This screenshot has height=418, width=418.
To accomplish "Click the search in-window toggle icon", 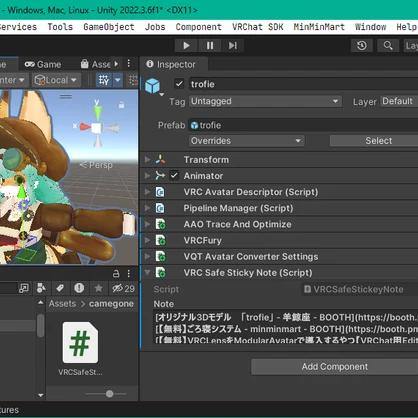I will [x=24, y=288].
